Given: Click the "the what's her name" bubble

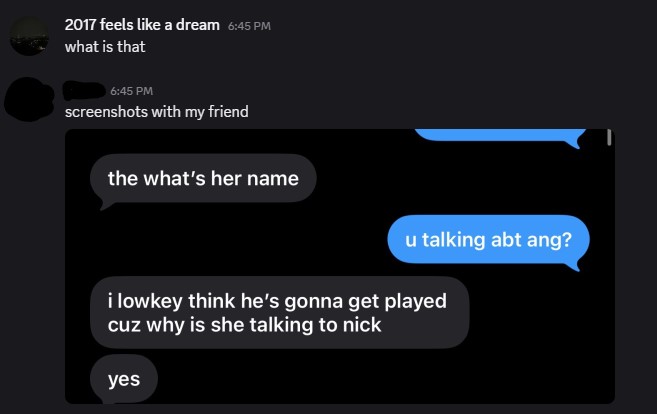Looking at the screenshot, I should point(203,179).
